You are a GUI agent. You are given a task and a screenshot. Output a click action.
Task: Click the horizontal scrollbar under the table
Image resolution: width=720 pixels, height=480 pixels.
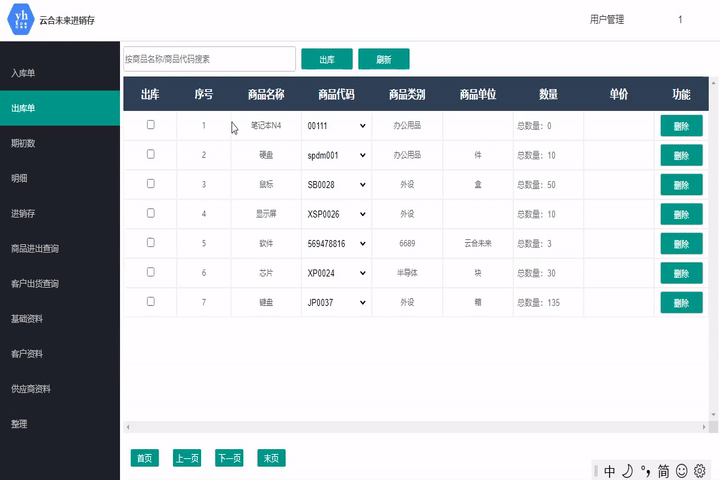coord(420,427)
